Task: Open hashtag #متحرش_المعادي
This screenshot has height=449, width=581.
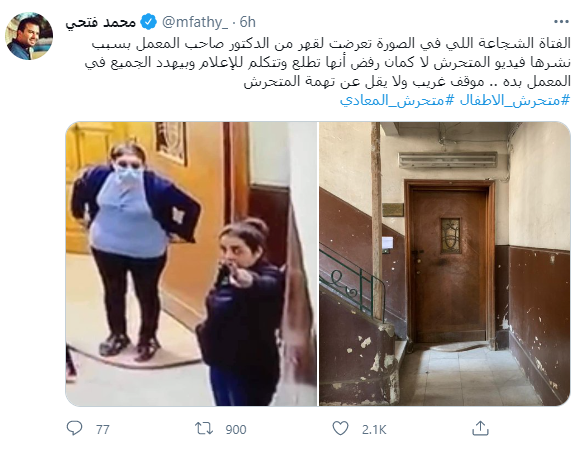Action: 396,100
